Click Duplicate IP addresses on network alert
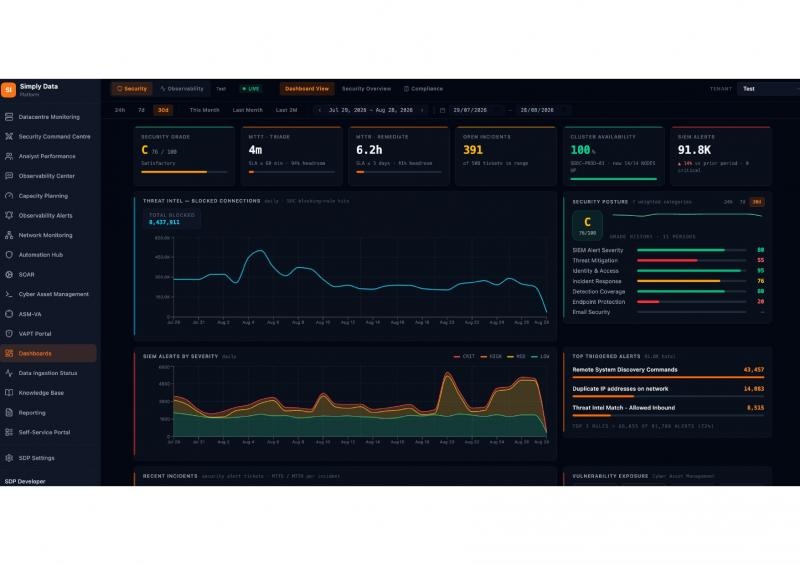Viewport: 800px width, 565px height. [x=668, y=390]
